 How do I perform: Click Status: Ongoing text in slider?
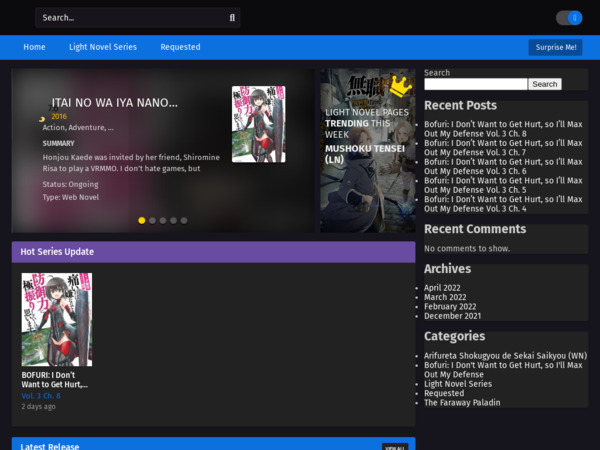(70, 184)
